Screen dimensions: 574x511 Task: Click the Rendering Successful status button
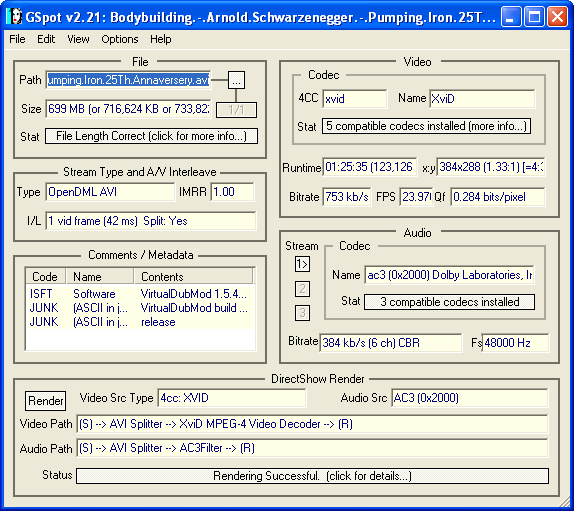312,476
